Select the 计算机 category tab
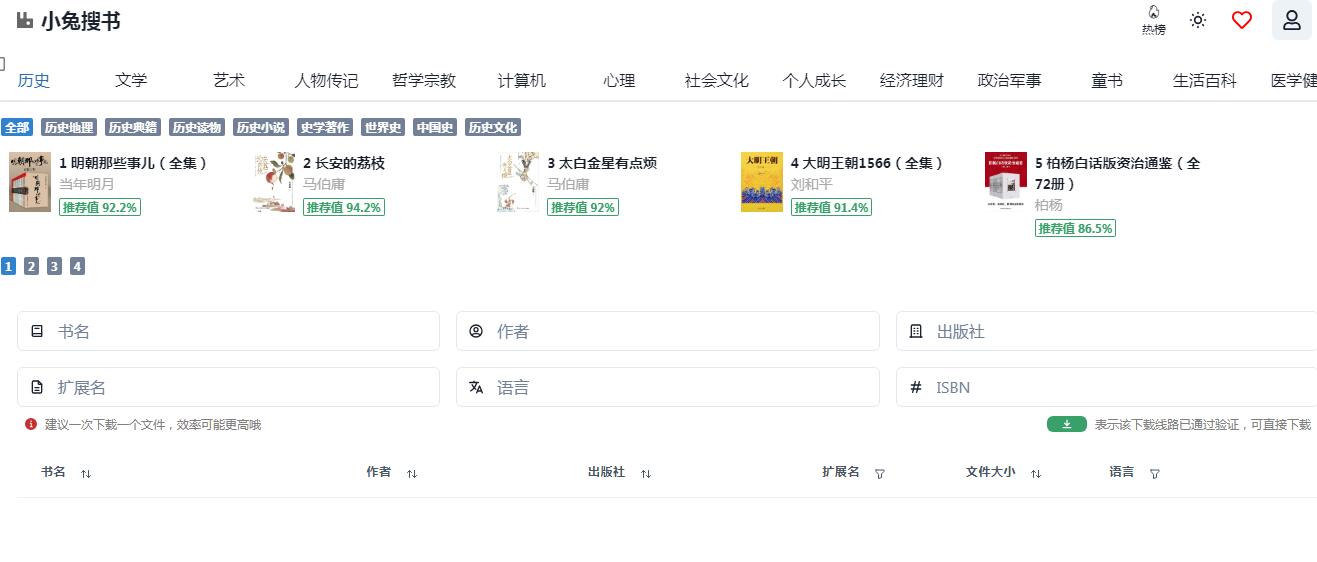The height and width of the screenshot is (562, 1317). 522,81
